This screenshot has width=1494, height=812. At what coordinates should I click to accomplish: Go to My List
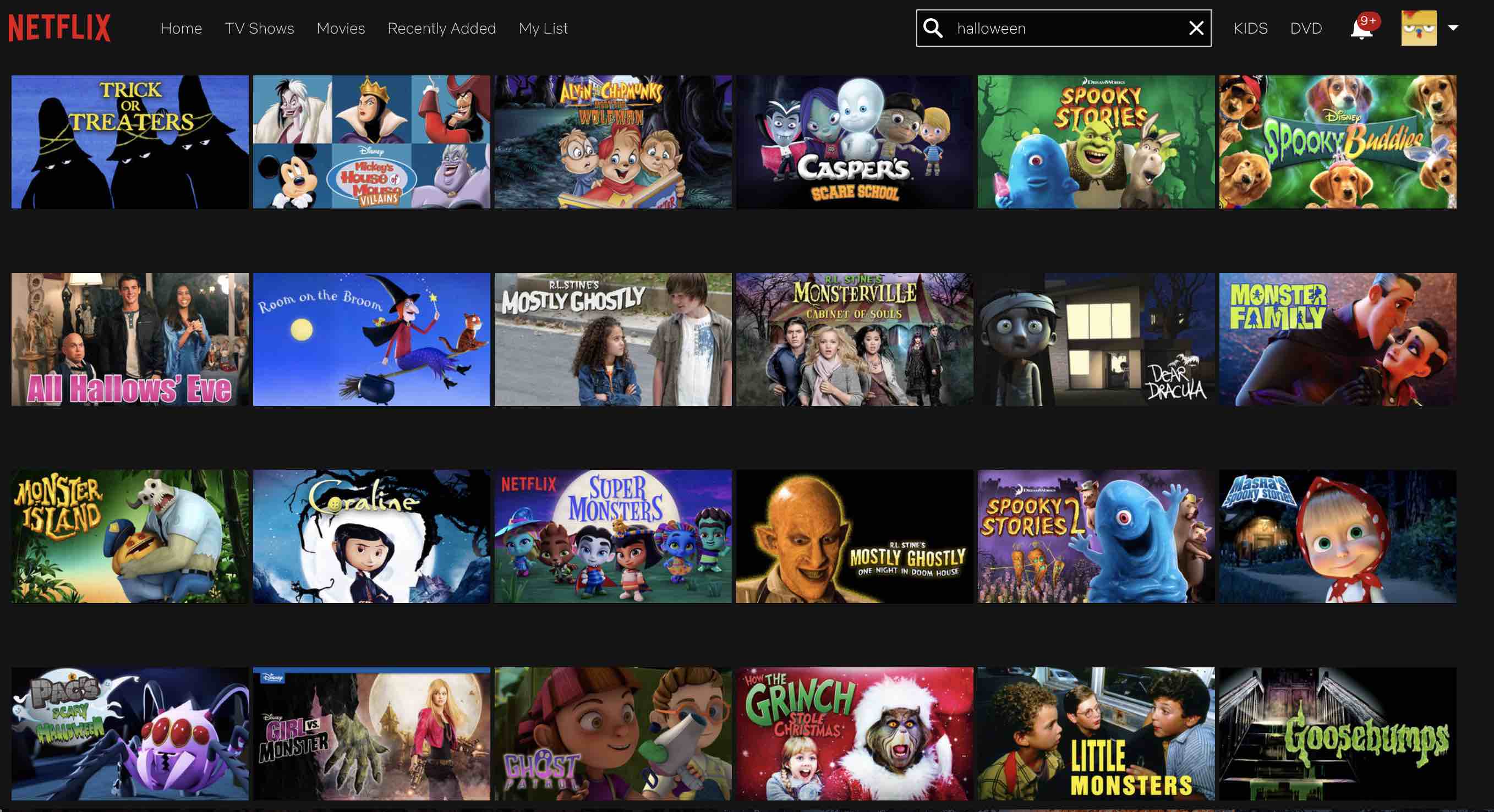tap(543, 29)
